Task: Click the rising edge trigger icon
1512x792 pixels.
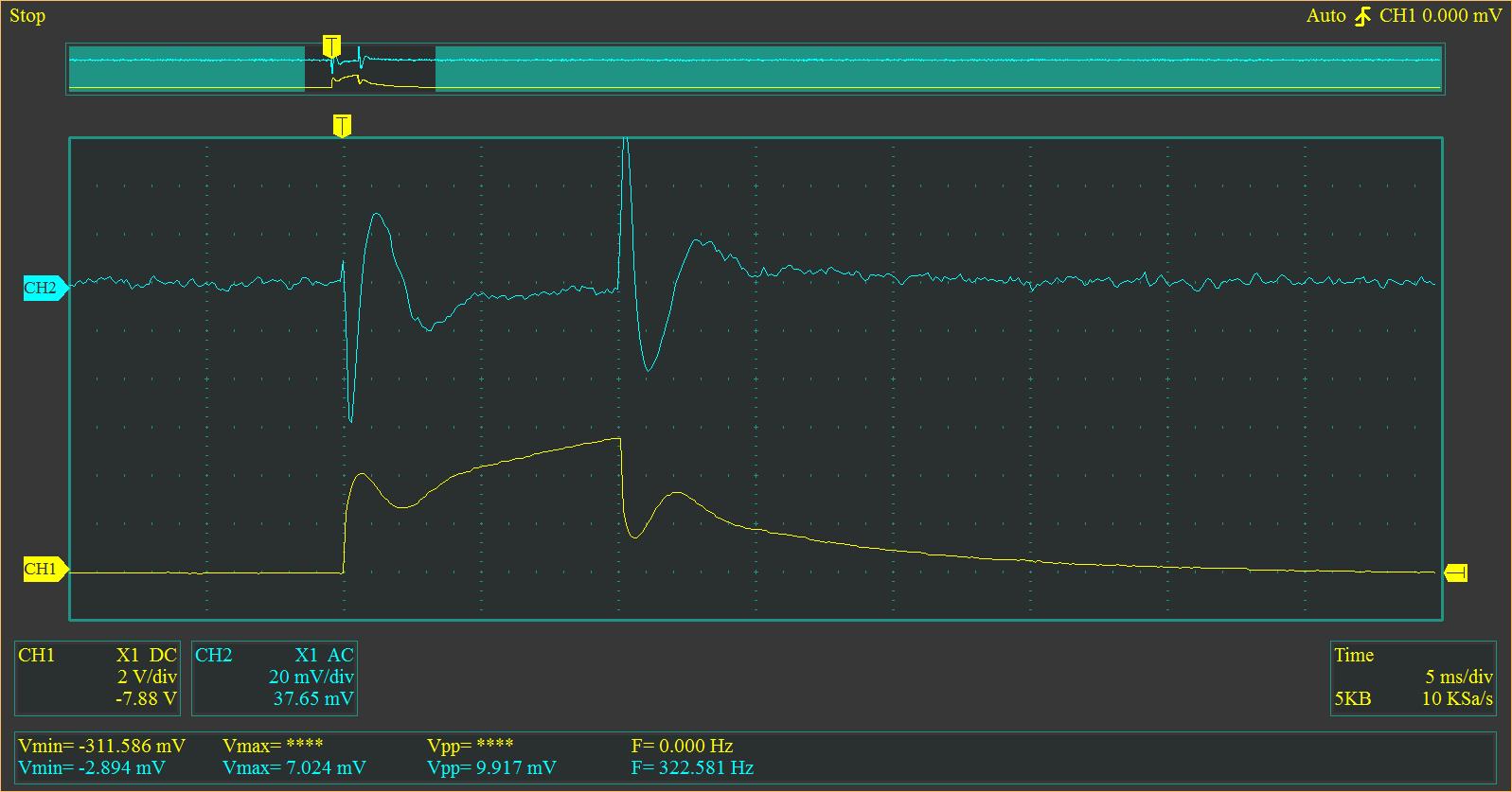Action: (x=1362, y=16)
